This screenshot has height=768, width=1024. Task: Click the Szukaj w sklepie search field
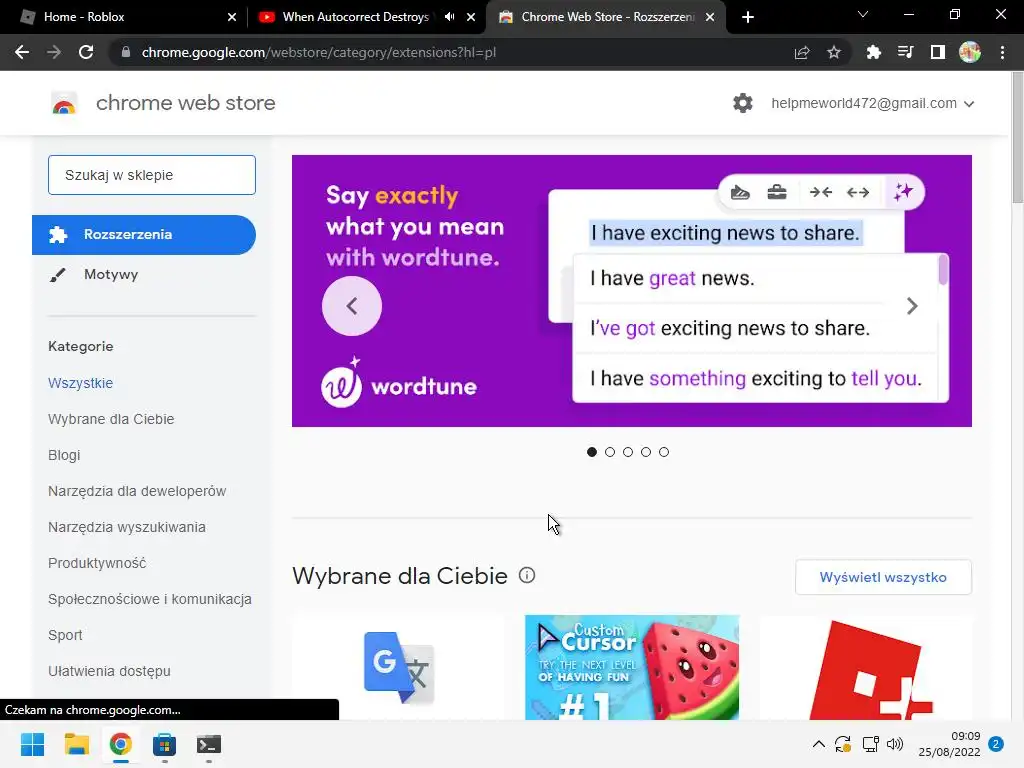(x=152, y=175)
